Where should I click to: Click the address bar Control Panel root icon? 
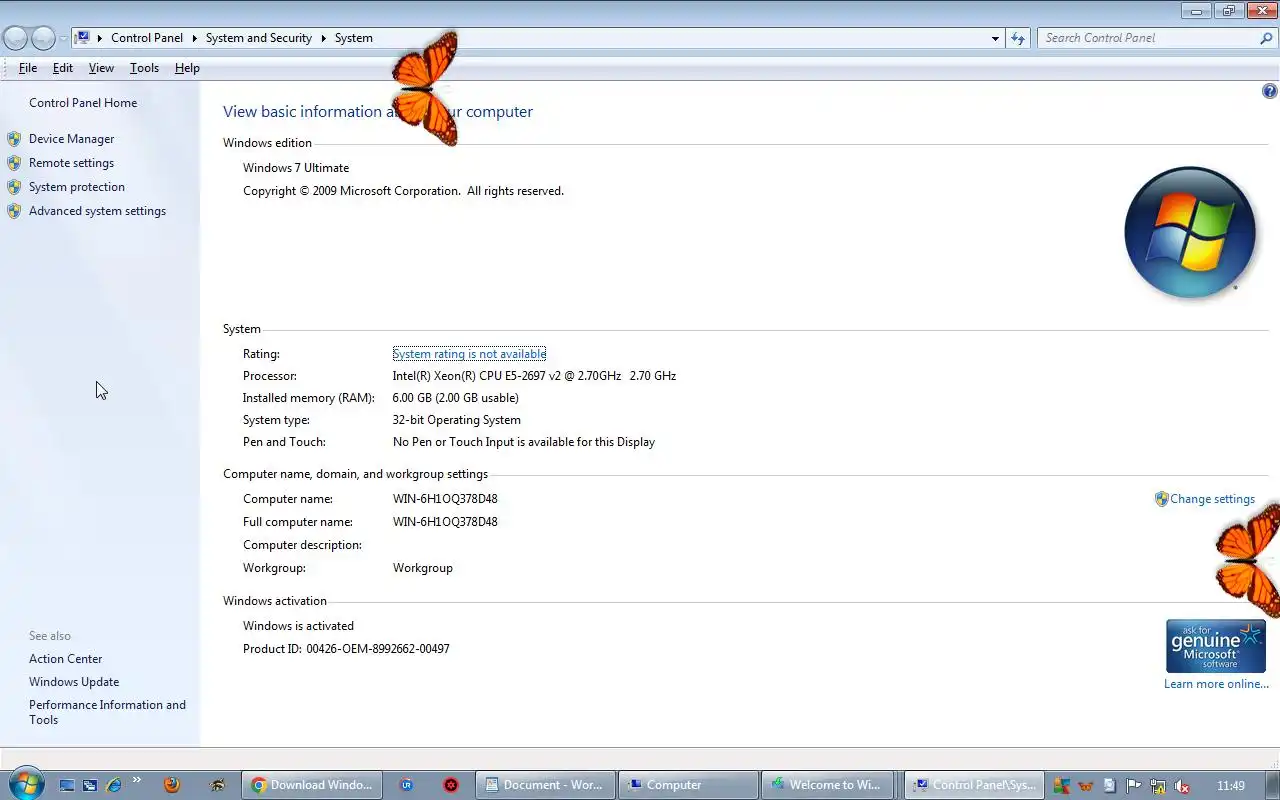click(x=83, y=38)
